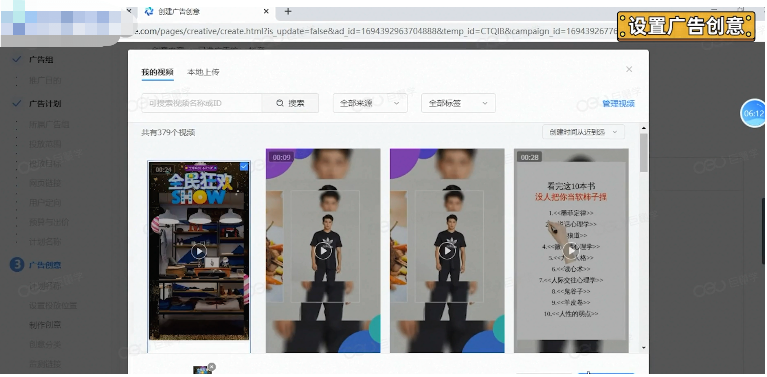Jump to 创意分类 in the sidebar

click(x=45, y=345)
